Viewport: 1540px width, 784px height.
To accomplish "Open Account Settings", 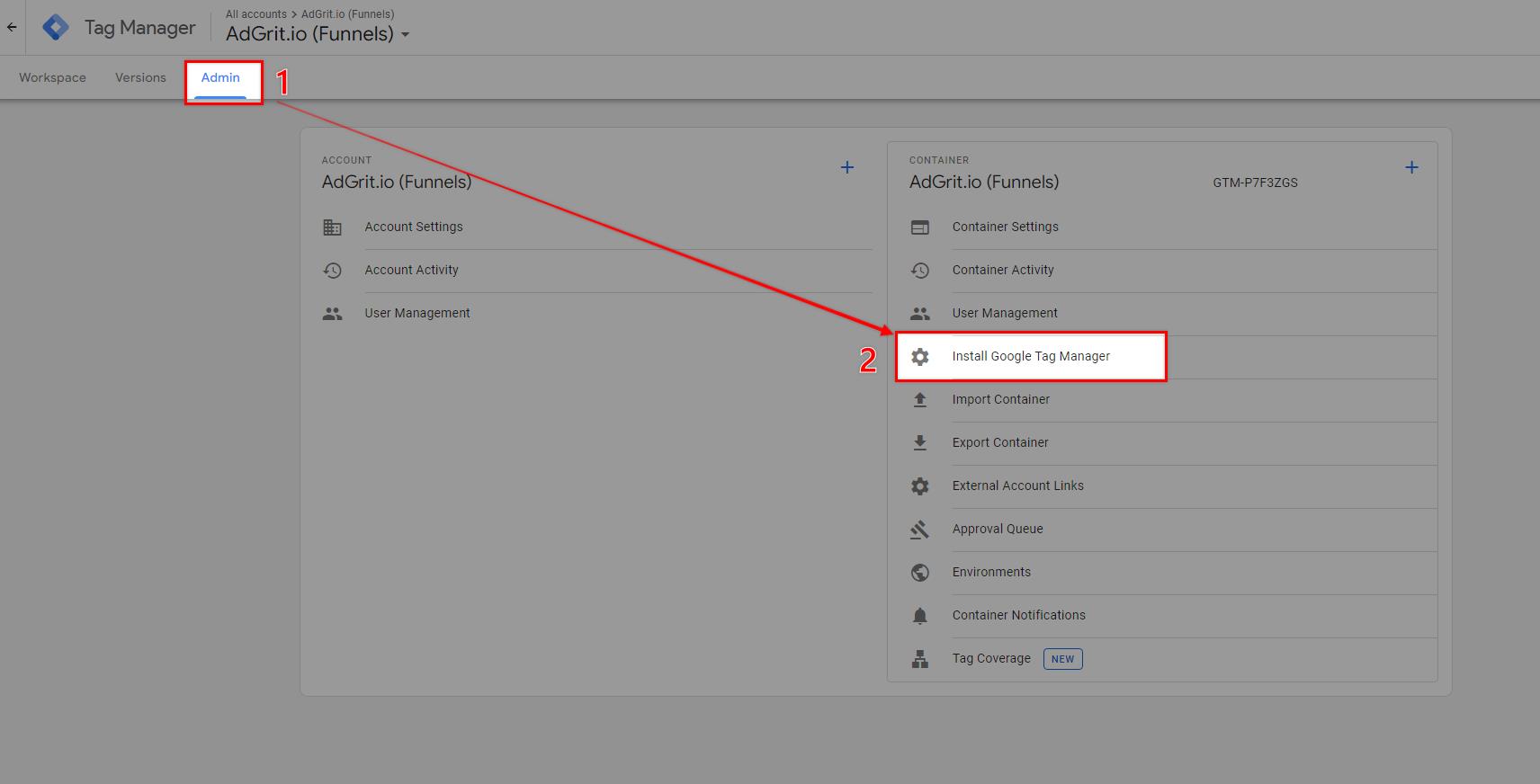I will tap(414, 227).
